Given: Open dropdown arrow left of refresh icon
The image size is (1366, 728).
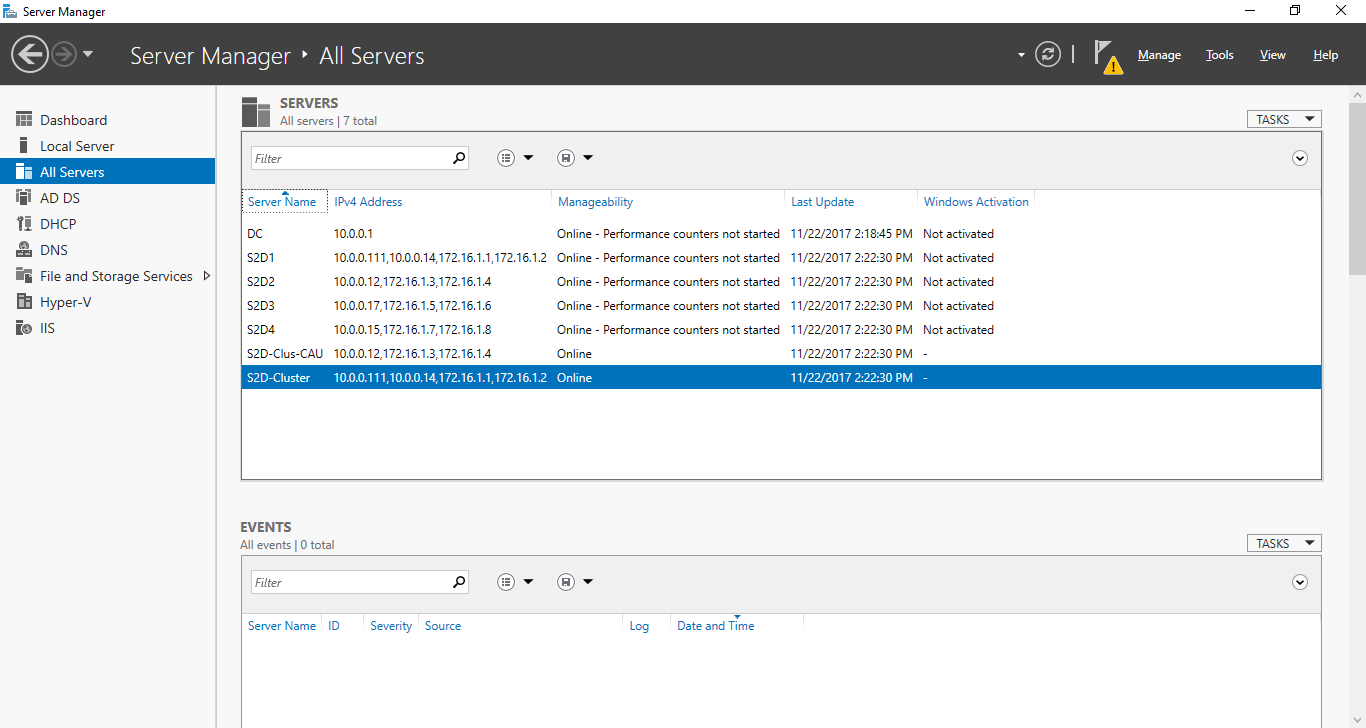Looking at the screenshot, I should point(1021,55).
